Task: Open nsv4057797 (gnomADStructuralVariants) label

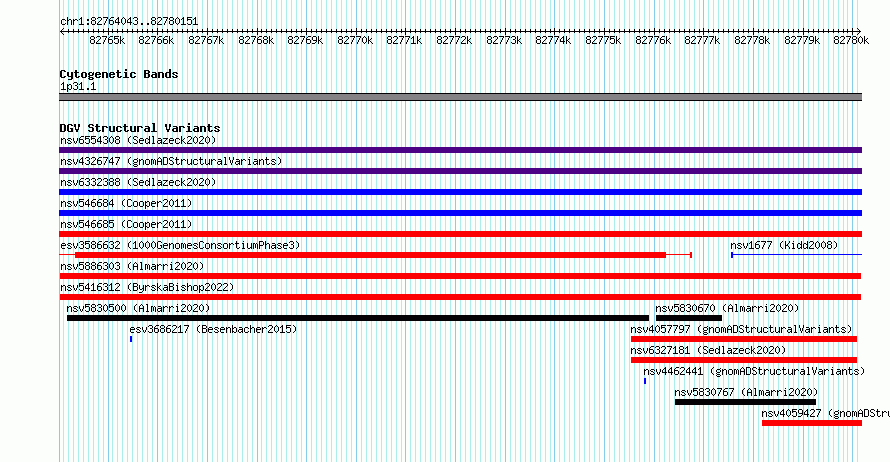Action: coord(741,329)
